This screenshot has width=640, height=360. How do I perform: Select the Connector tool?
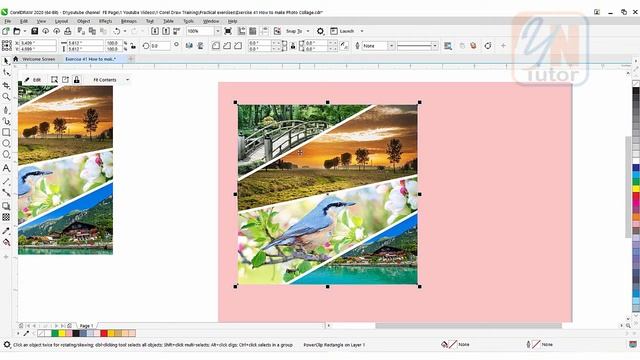coord(6,192)
